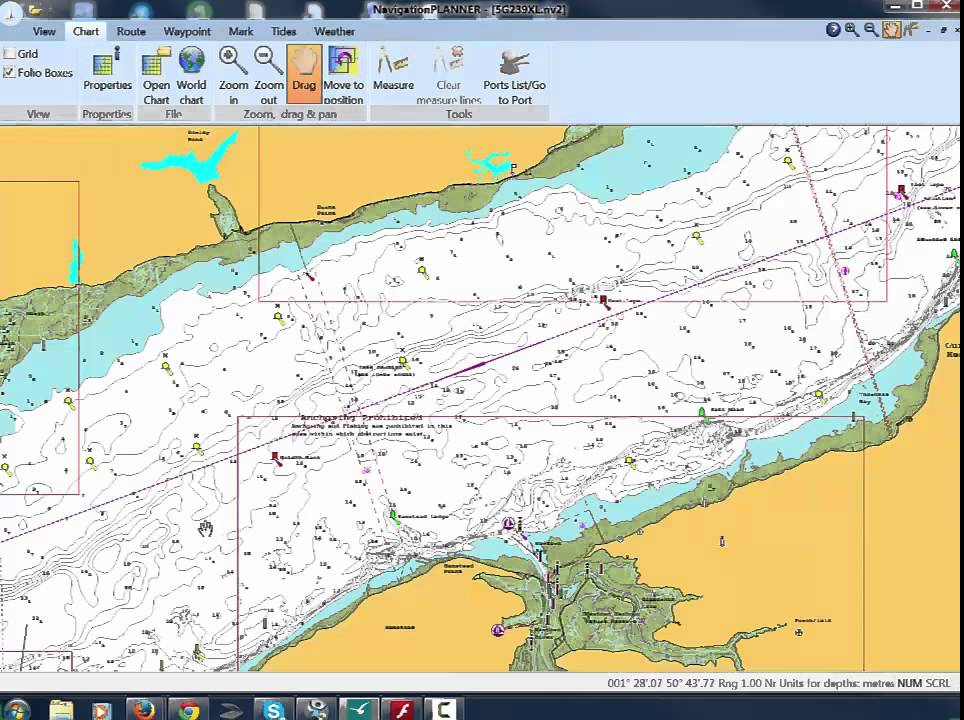Open the Tides tab
Image resolution: width=964 pixels, height=720 pixels.
[283, 31]
